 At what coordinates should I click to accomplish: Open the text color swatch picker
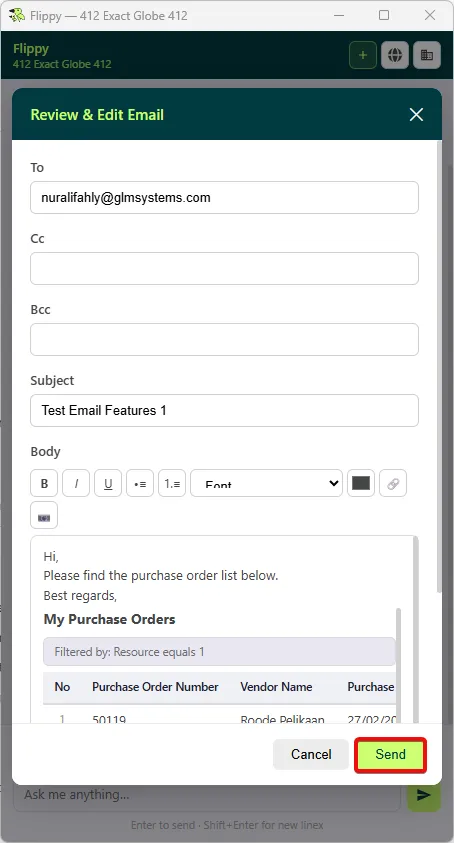coord(361,483)
